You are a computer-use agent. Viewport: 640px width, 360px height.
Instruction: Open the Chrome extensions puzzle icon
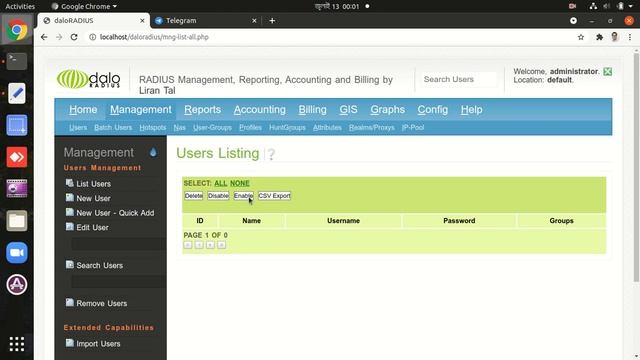pos(599,37)
